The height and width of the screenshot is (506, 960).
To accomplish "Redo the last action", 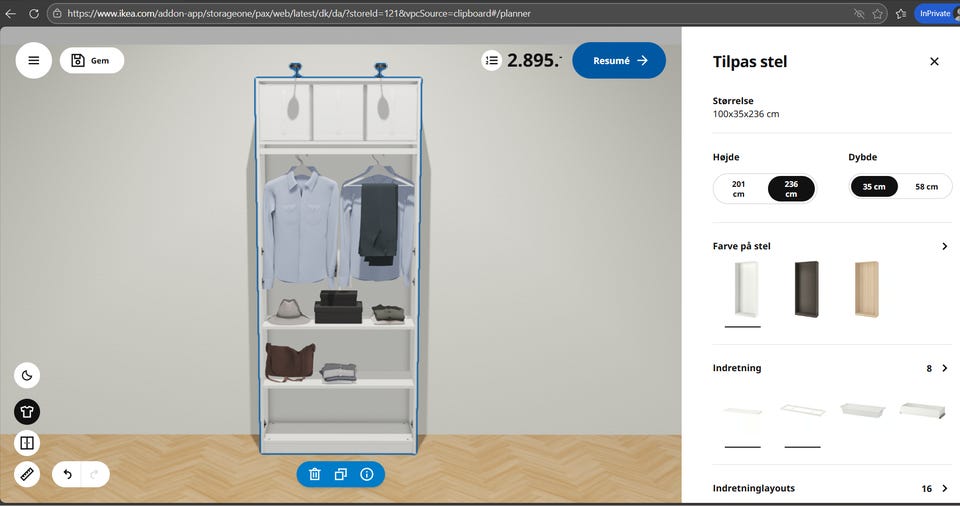I will point(94,474).
